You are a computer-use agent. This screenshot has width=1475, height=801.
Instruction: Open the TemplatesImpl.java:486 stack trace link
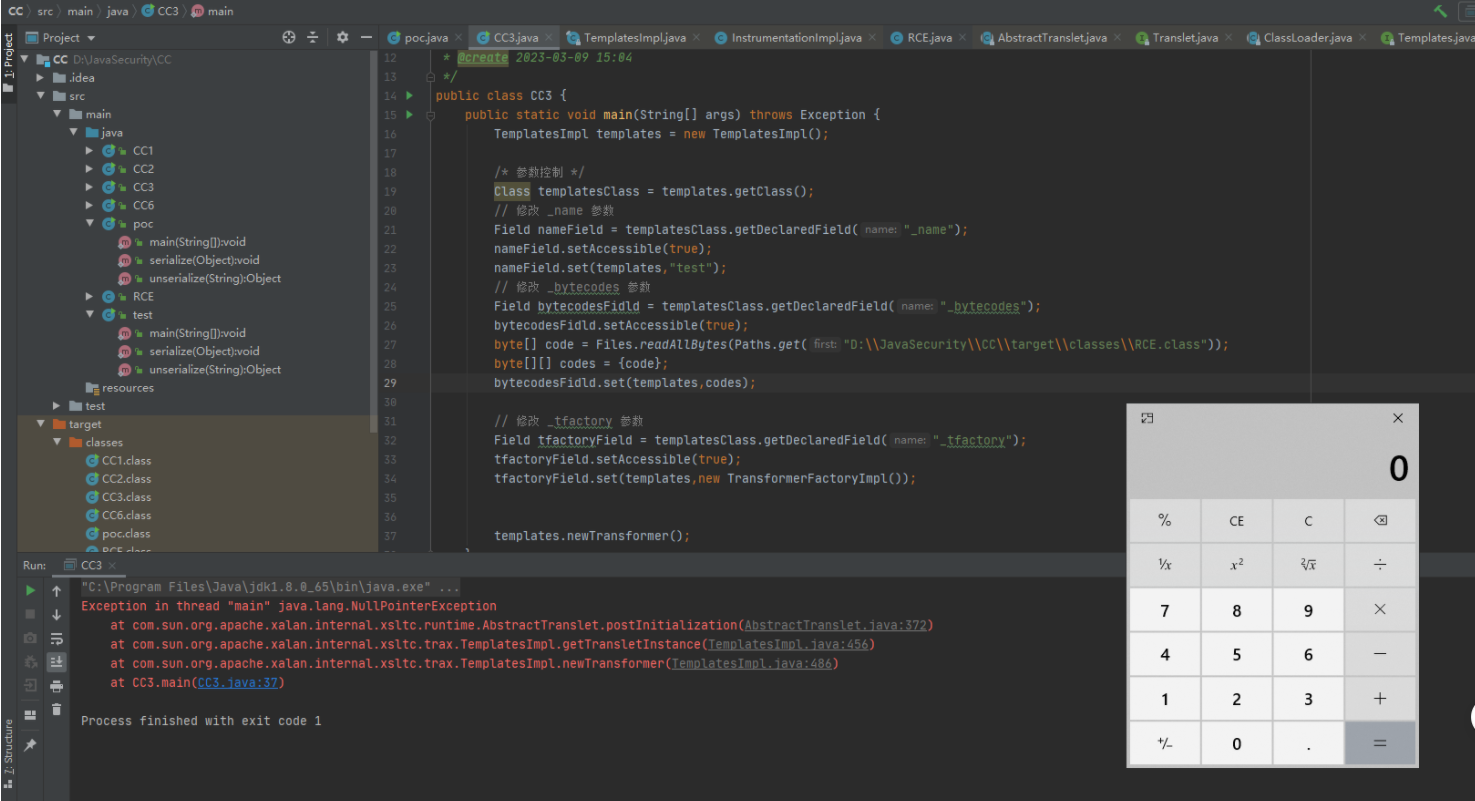point(752,663)
